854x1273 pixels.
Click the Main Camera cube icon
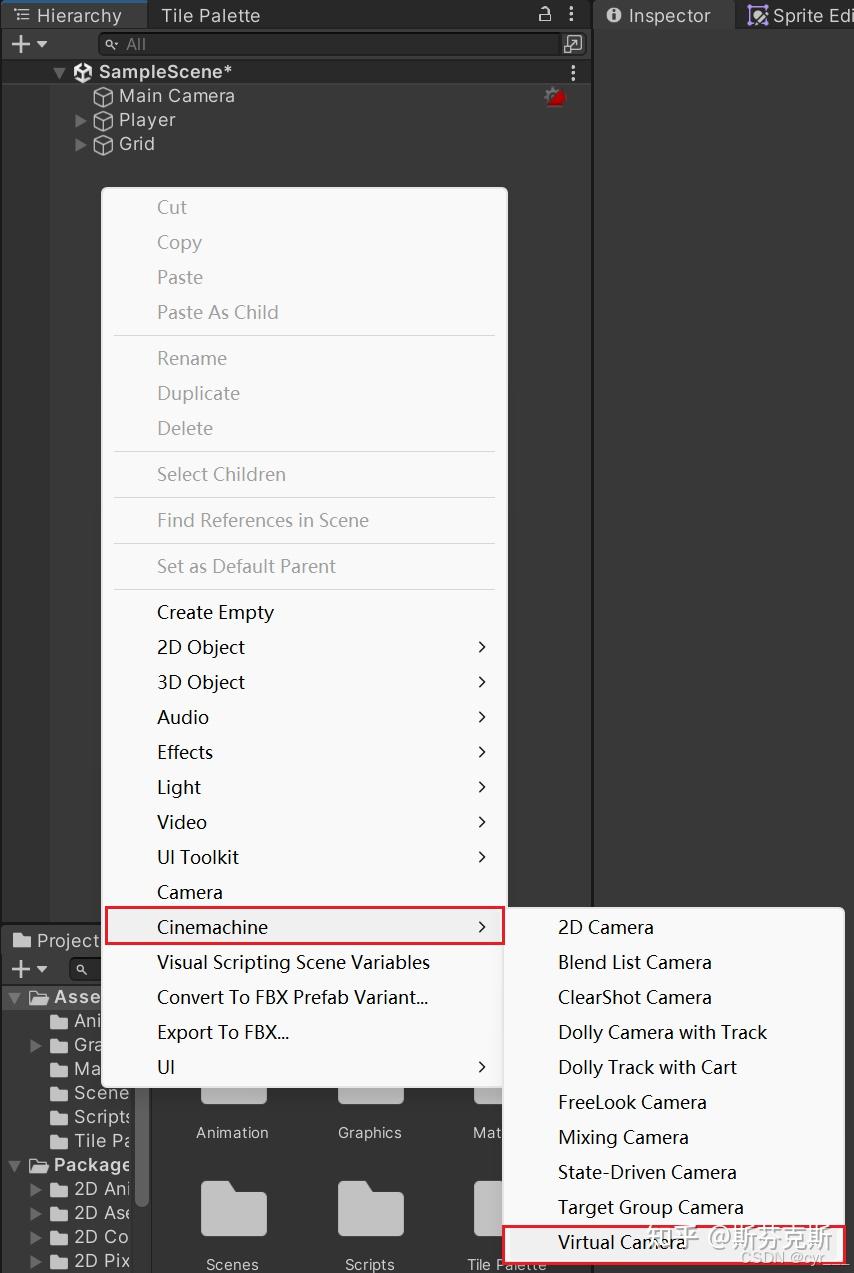click(x=103, y=97)
